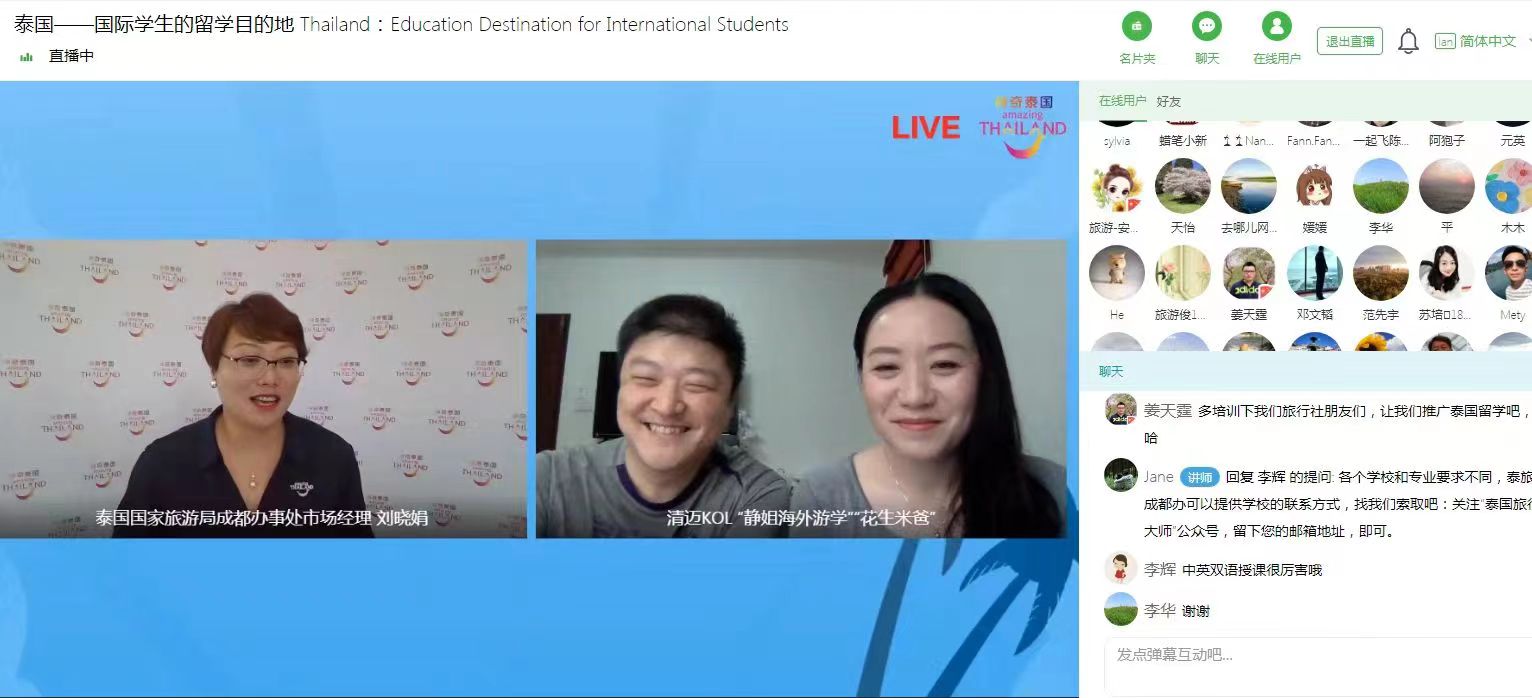Click user name 阿狍子
This screenshot has width=1532, height=698.
pyautogui.click(x=1447, y=141)
